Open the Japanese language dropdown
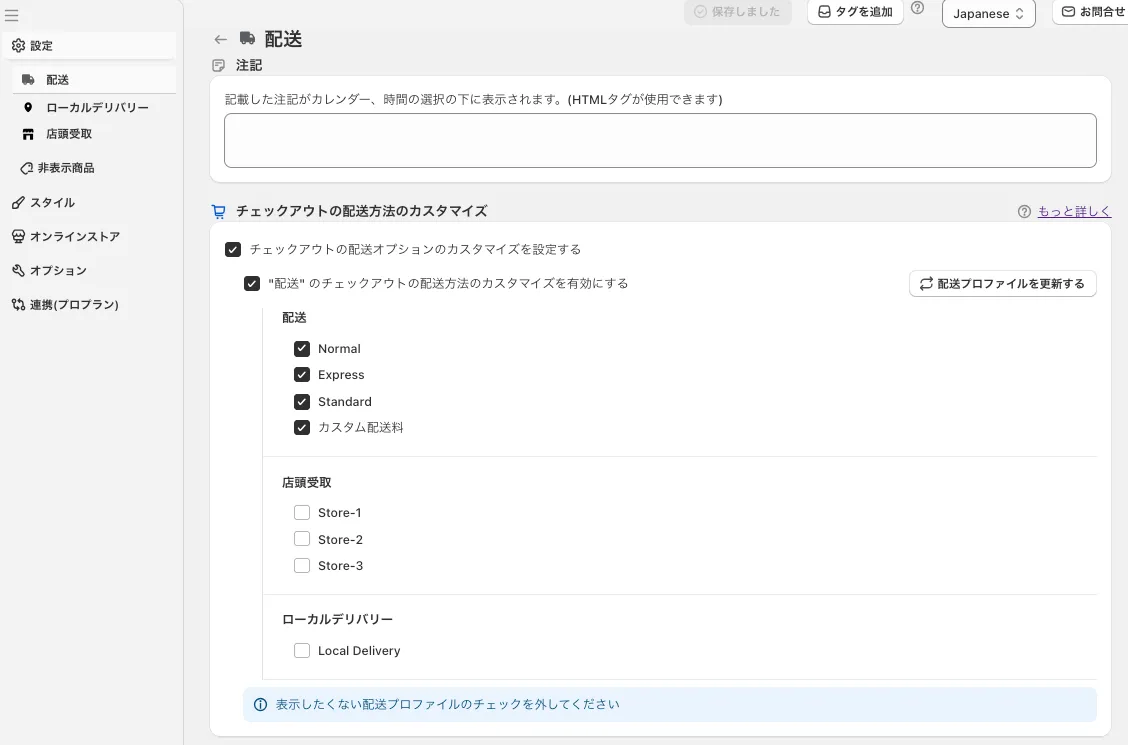This screenshot has height=745, width=1128. pyautogui.click(x=988, y=14)
